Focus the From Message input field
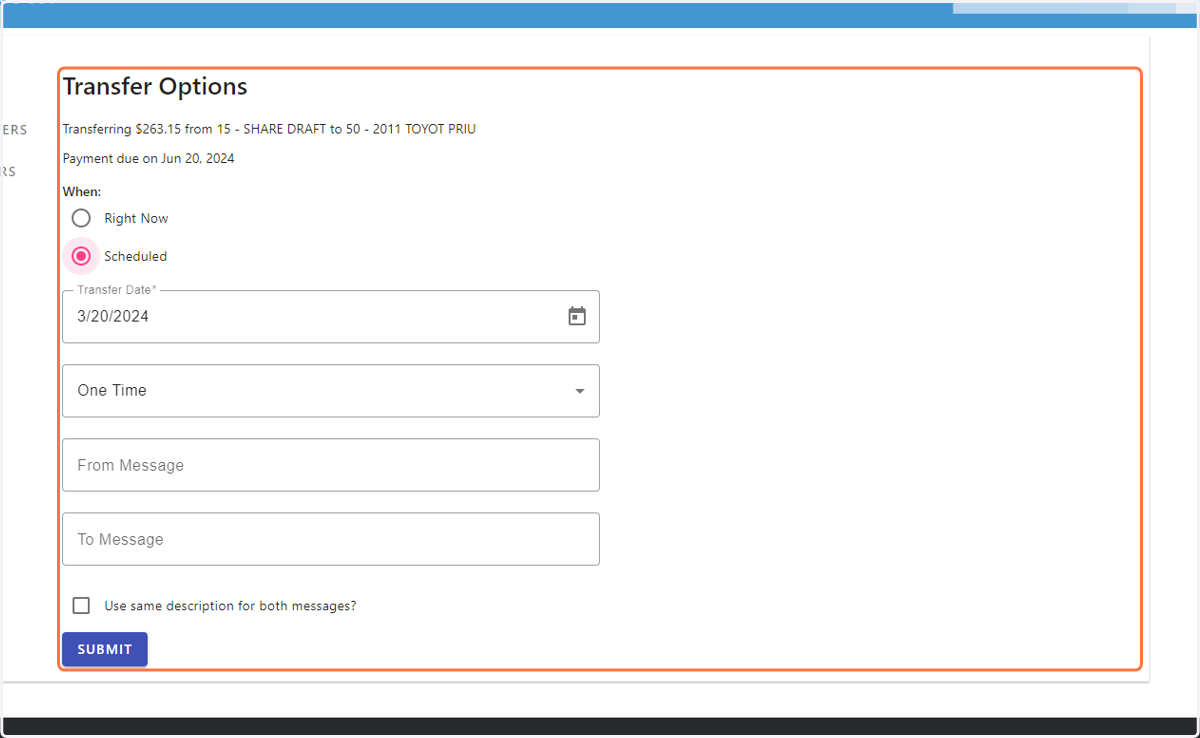1200x738 pixels. [x=331, y=465]
